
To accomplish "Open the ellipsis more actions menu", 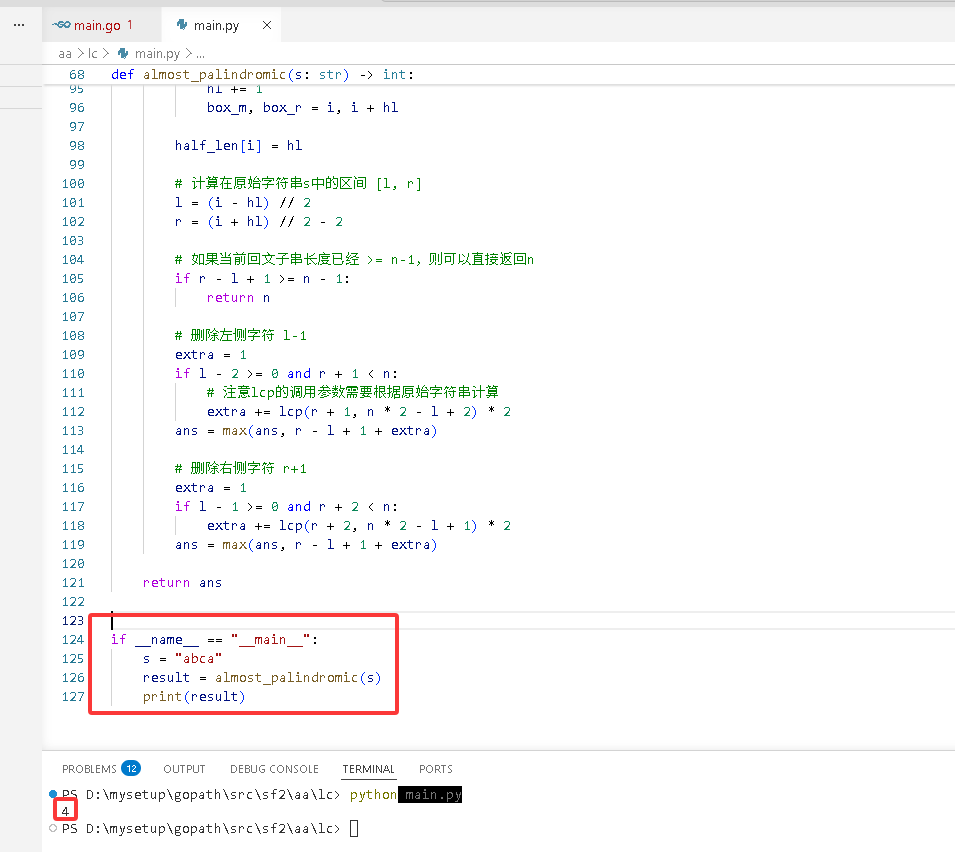I will tap(19, 25).
